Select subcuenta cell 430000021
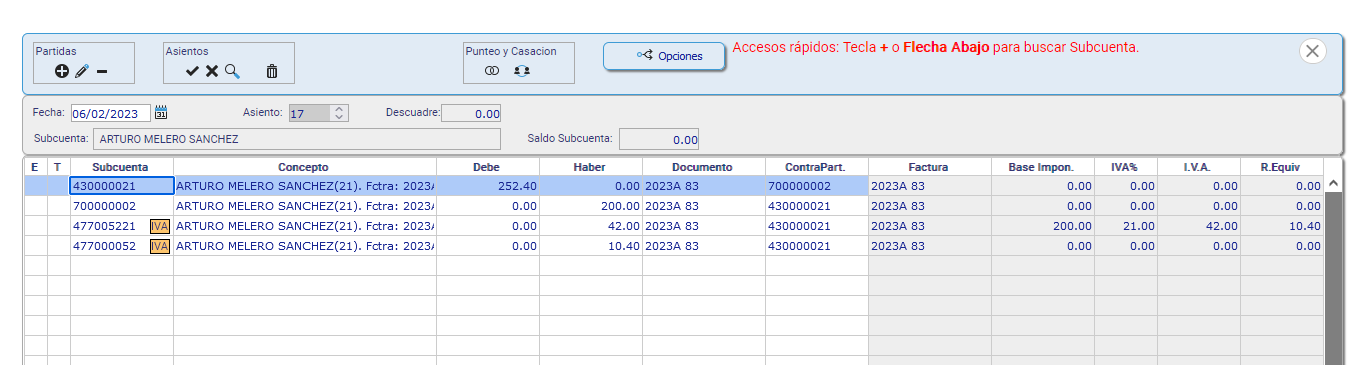Viewport: 1362px width, 365px height. pyautogui.click(x=121, y=186)
